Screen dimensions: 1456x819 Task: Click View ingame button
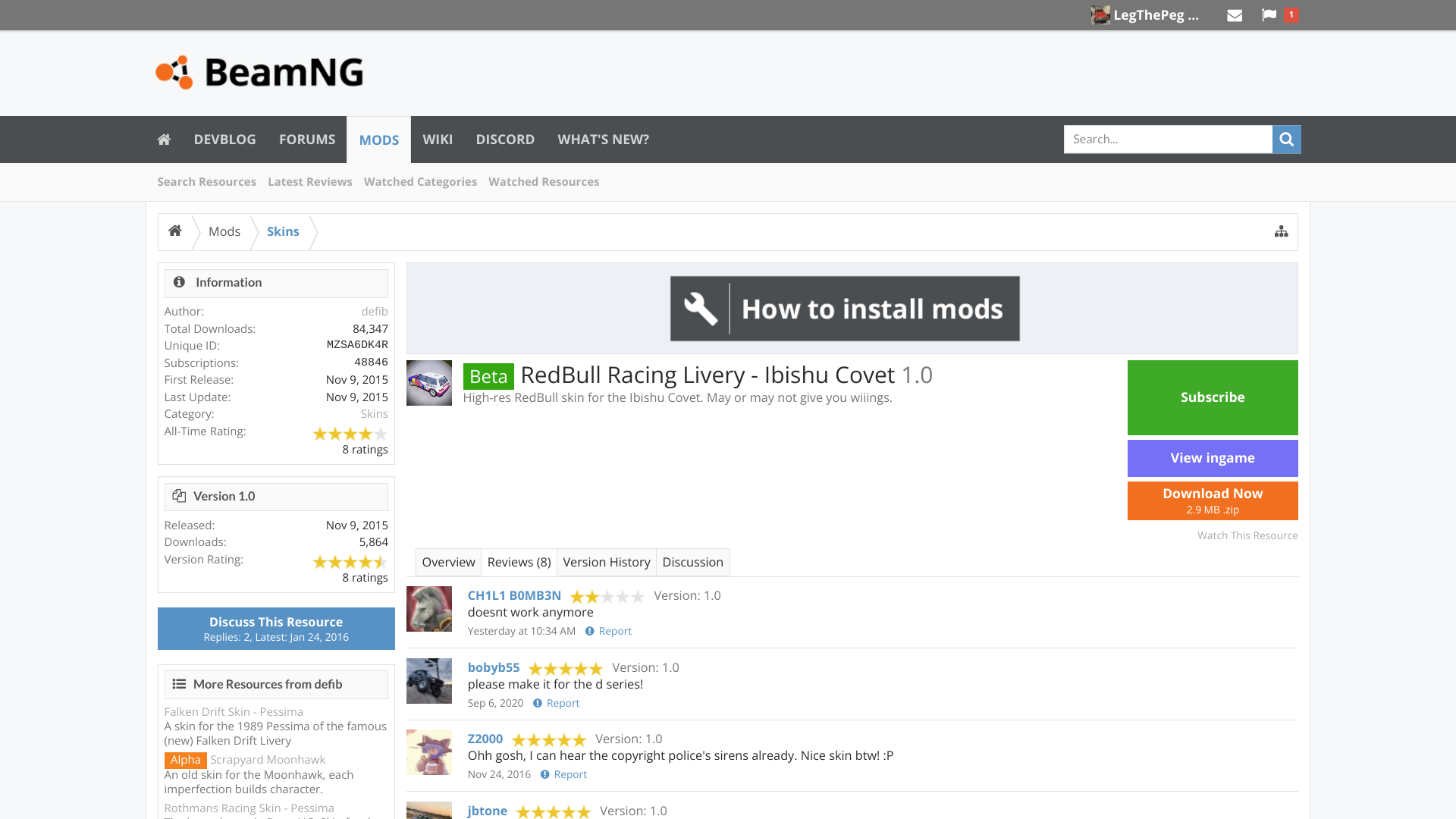pos(1212,458)
